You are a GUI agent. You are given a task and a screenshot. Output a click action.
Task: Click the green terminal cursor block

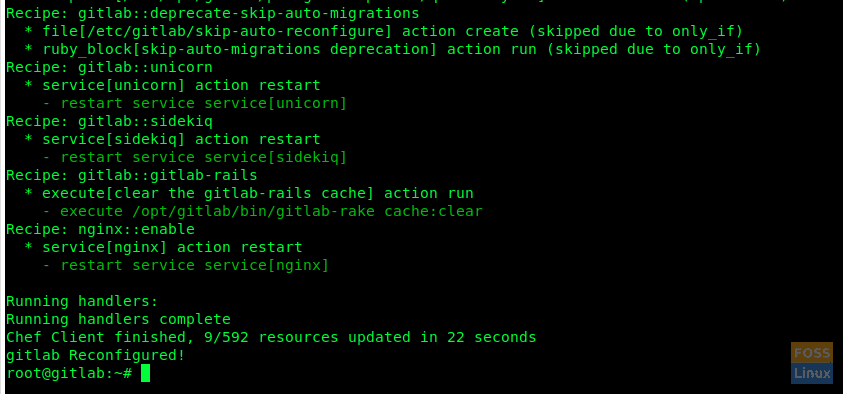[145, 373]
